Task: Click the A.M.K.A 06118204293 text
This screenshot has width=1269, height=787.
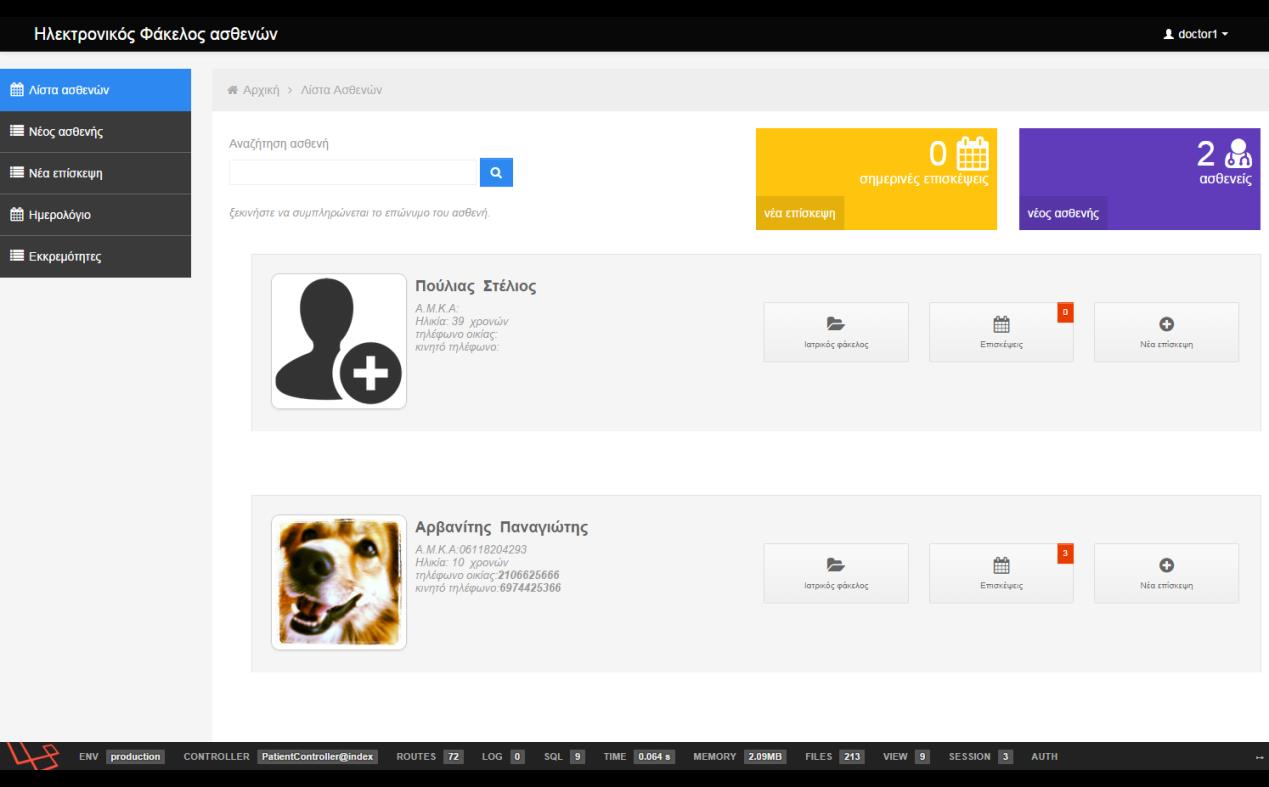Action: click(471, 550)
